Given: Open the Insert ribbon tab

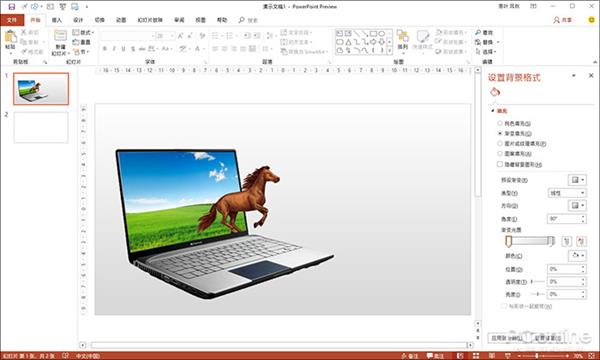Looking at the screenshot, I should (57, 20).
